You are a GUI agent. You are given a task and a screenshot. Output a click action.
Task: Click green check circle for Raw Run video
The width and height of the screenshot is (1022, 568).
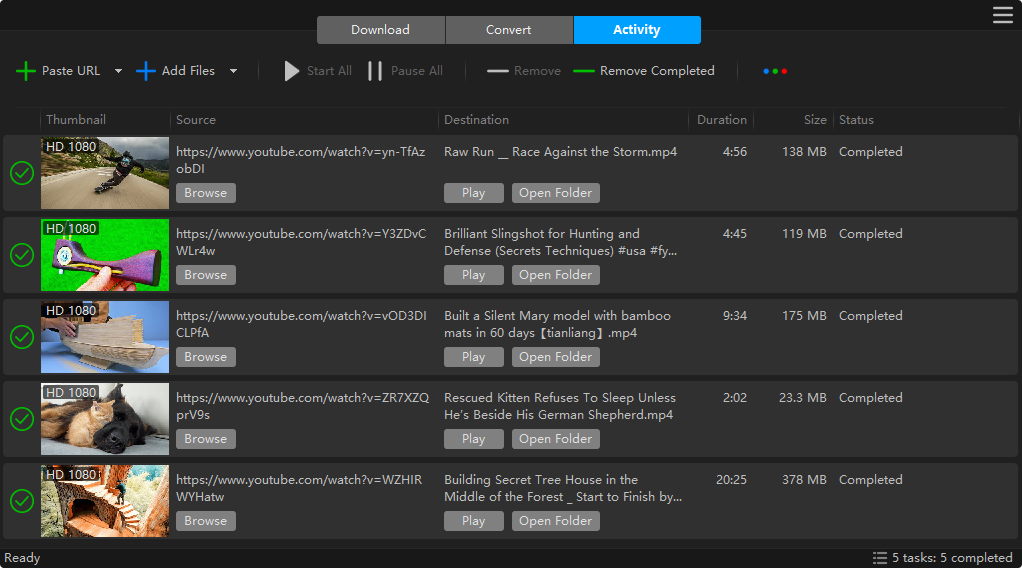click(22, 173)
